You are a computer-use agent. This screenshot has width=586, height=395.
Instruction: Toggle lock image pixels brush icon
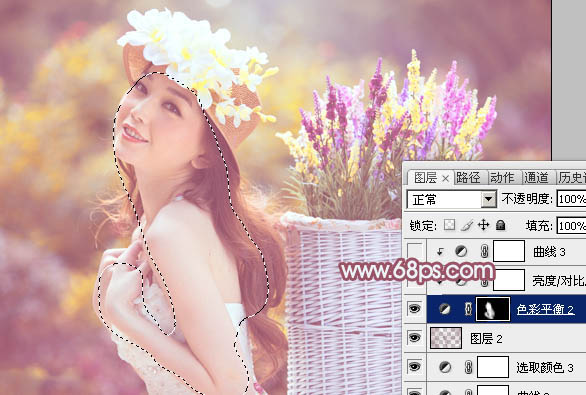[x=467, y=225]
